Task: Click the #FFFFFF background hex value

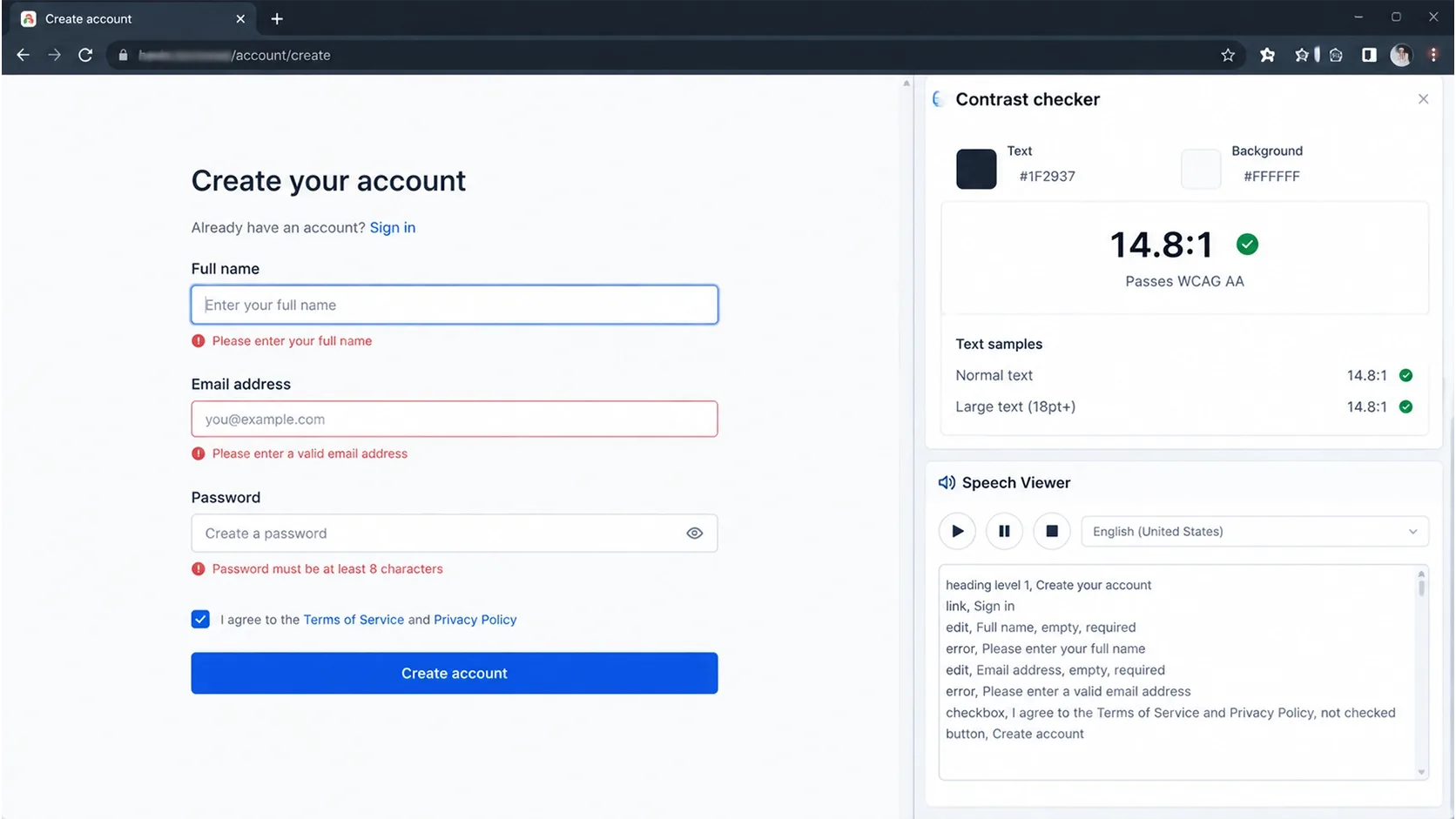Action: (x=1271, y=176)
